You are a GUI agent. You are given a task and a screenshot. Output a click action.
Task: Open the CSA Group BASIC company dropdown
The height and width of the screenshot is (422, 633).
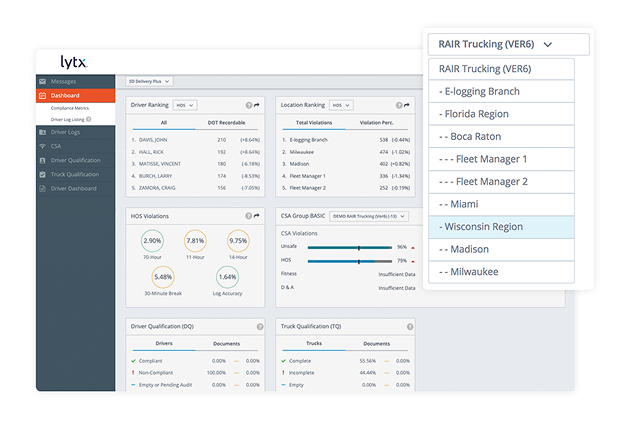(369, 216)
